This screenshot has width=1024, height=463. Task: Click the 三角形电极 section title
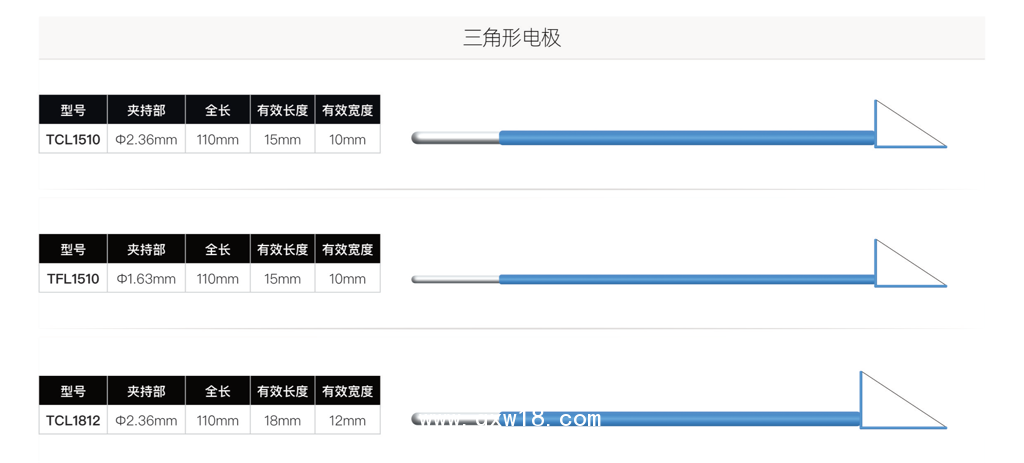pyautogui.click(x=512, y=38)
